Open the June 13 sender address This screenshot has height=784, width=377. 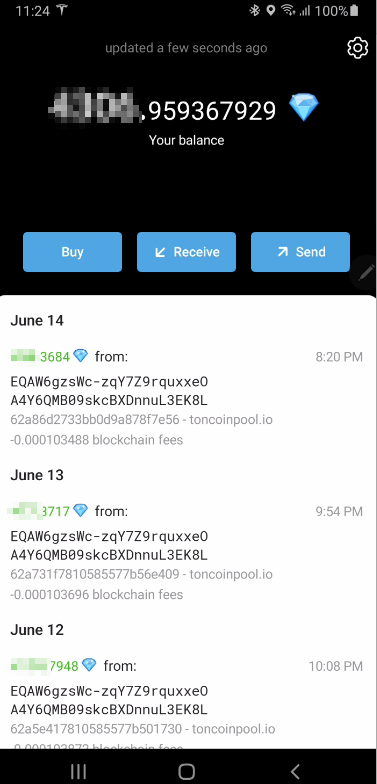(109, 546)
